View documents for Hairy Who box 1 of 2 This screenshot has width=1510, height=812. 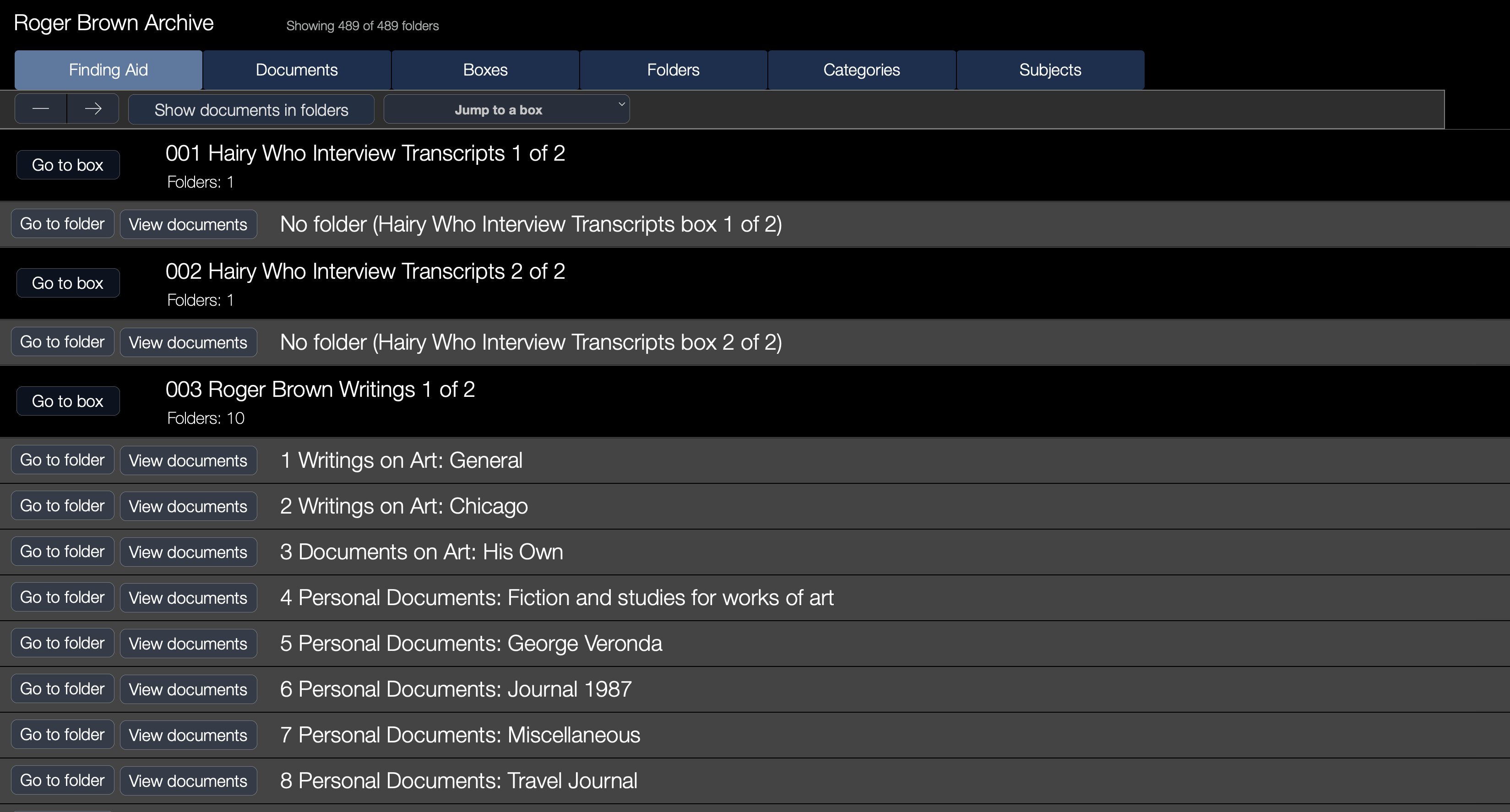pos(188,224)
